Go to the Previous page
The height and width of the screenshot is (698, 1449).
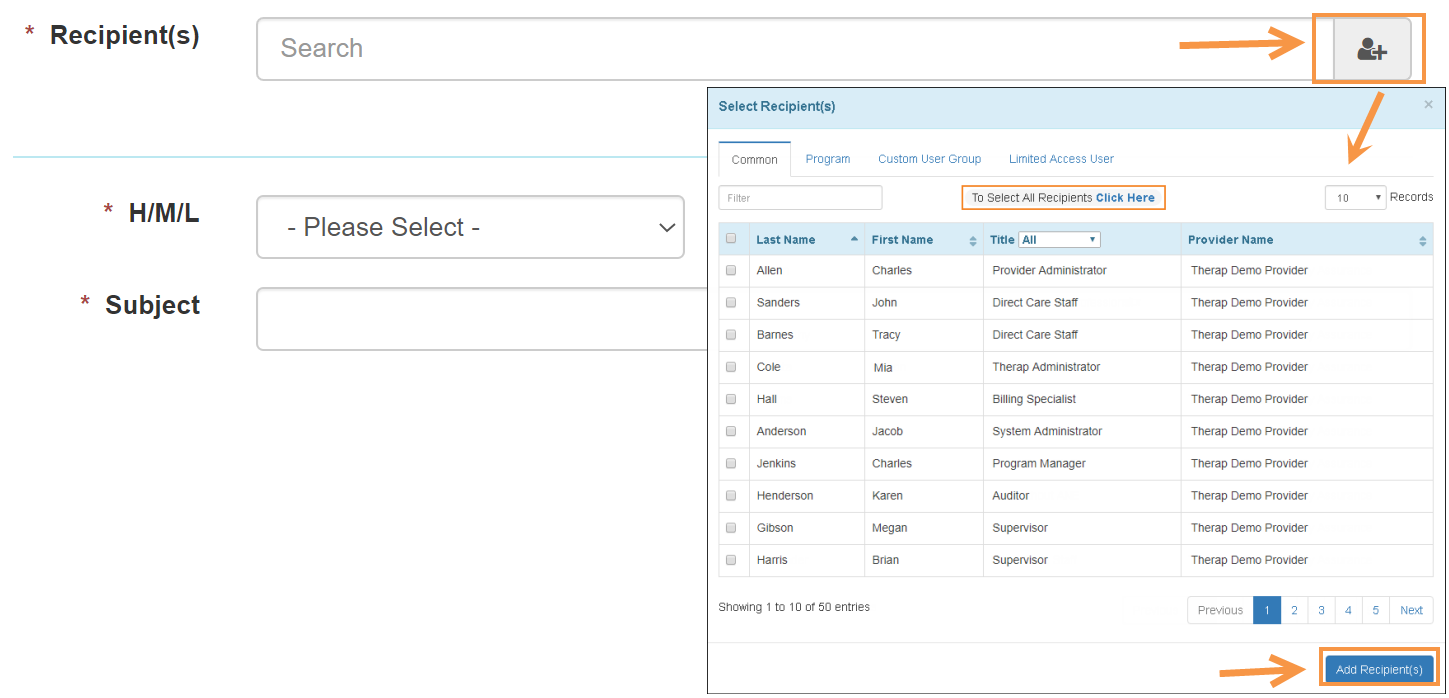1220,610
